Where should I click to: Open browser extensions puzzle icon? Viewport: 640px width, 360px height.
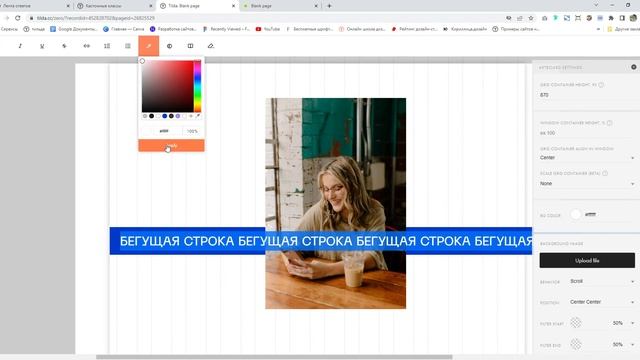pyautogui.click(x=611, y=18)
